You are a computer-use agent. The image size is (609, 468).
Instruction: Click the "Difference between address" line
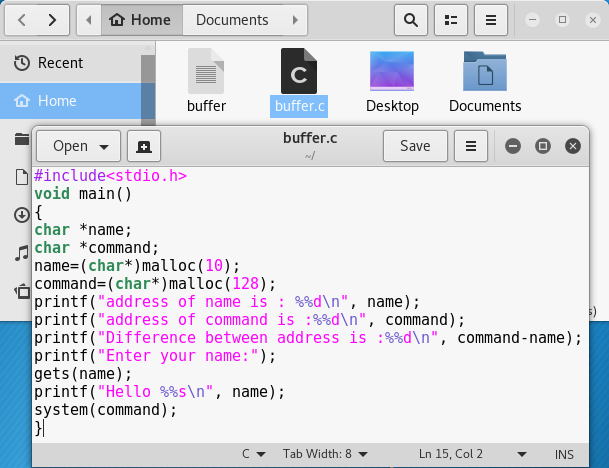(308, 338)
